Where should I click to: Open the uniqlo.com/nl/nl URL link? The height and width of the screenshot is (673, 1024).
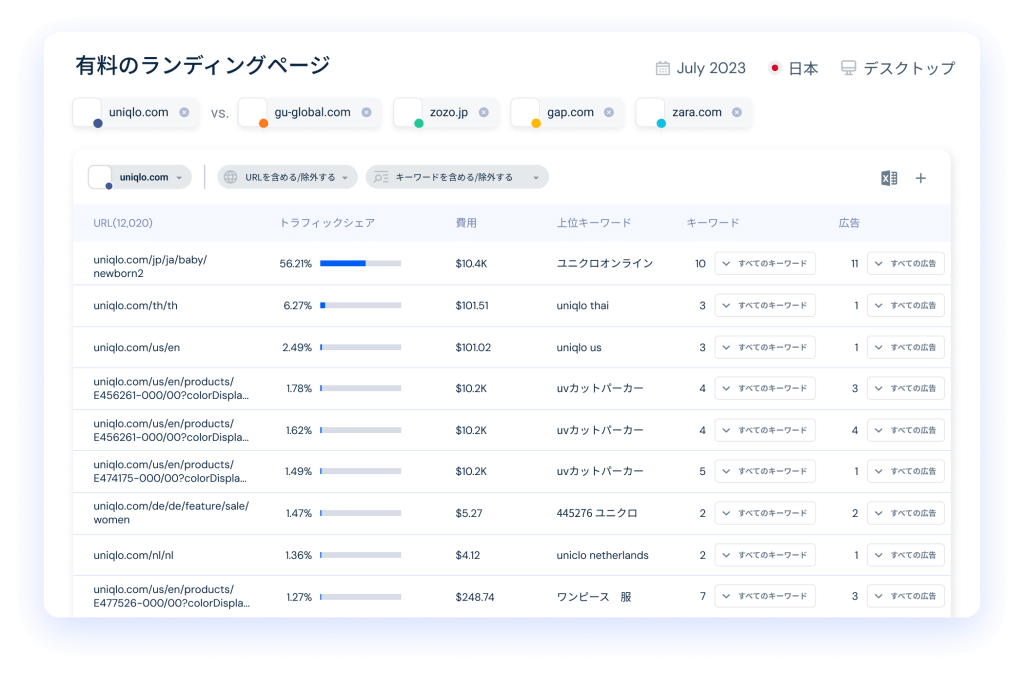click(133, 555)
